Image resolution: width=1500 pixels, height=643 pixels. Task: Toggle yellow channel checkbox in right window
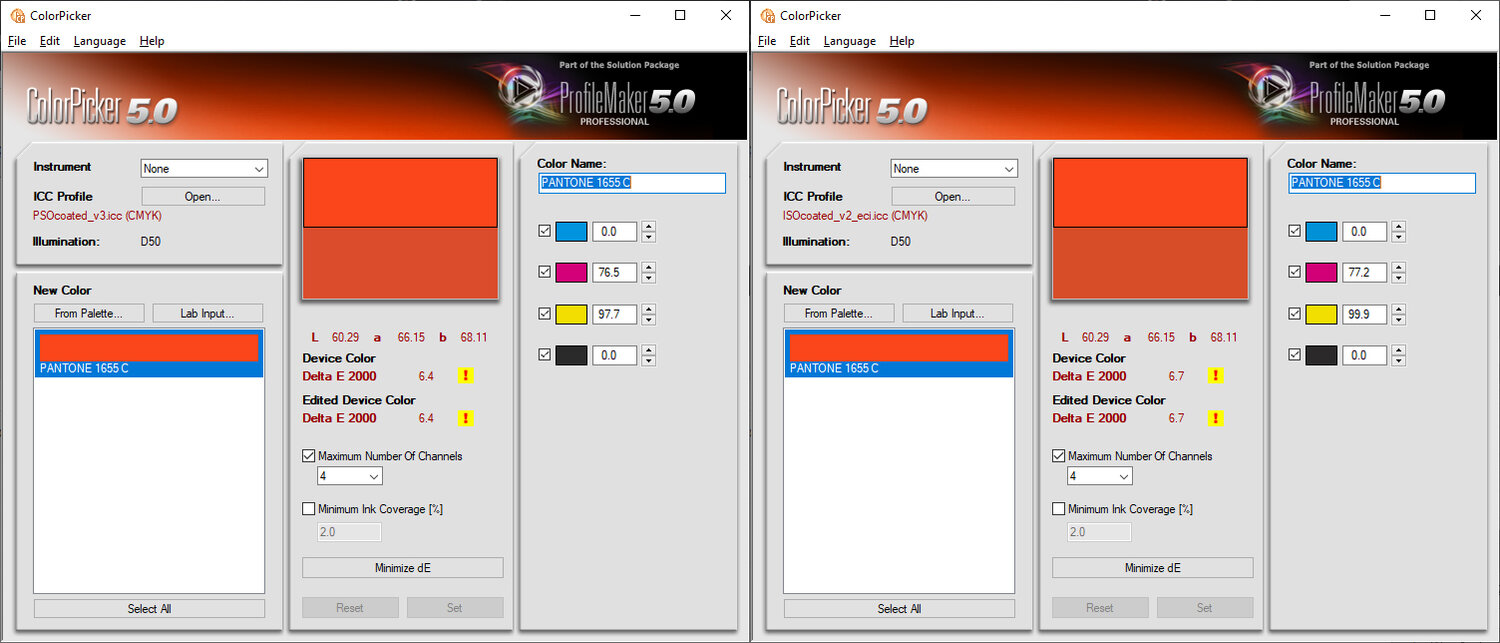click(x=1294, y=314)
